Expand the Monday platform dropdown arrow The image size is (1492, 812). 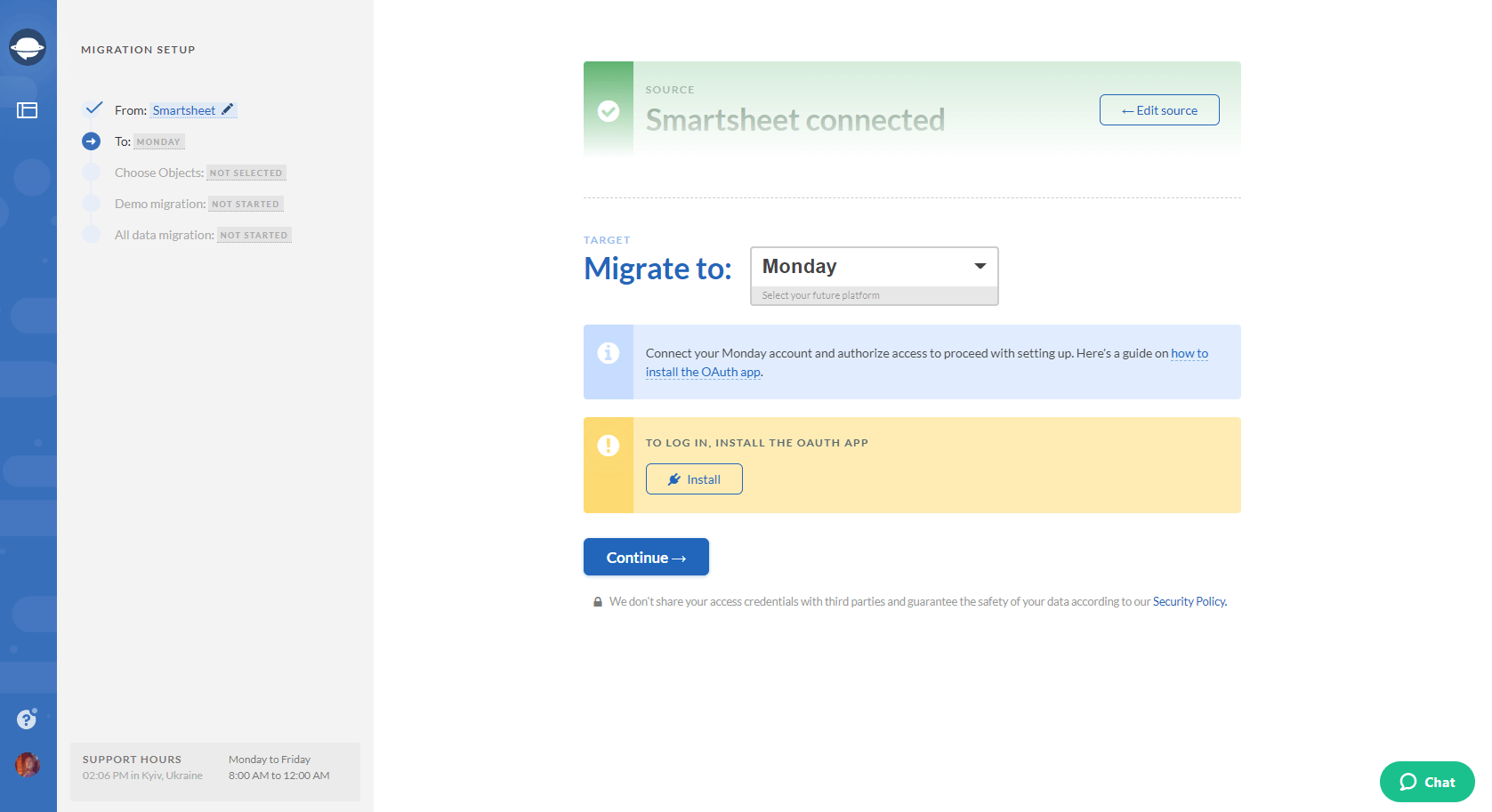980,266
